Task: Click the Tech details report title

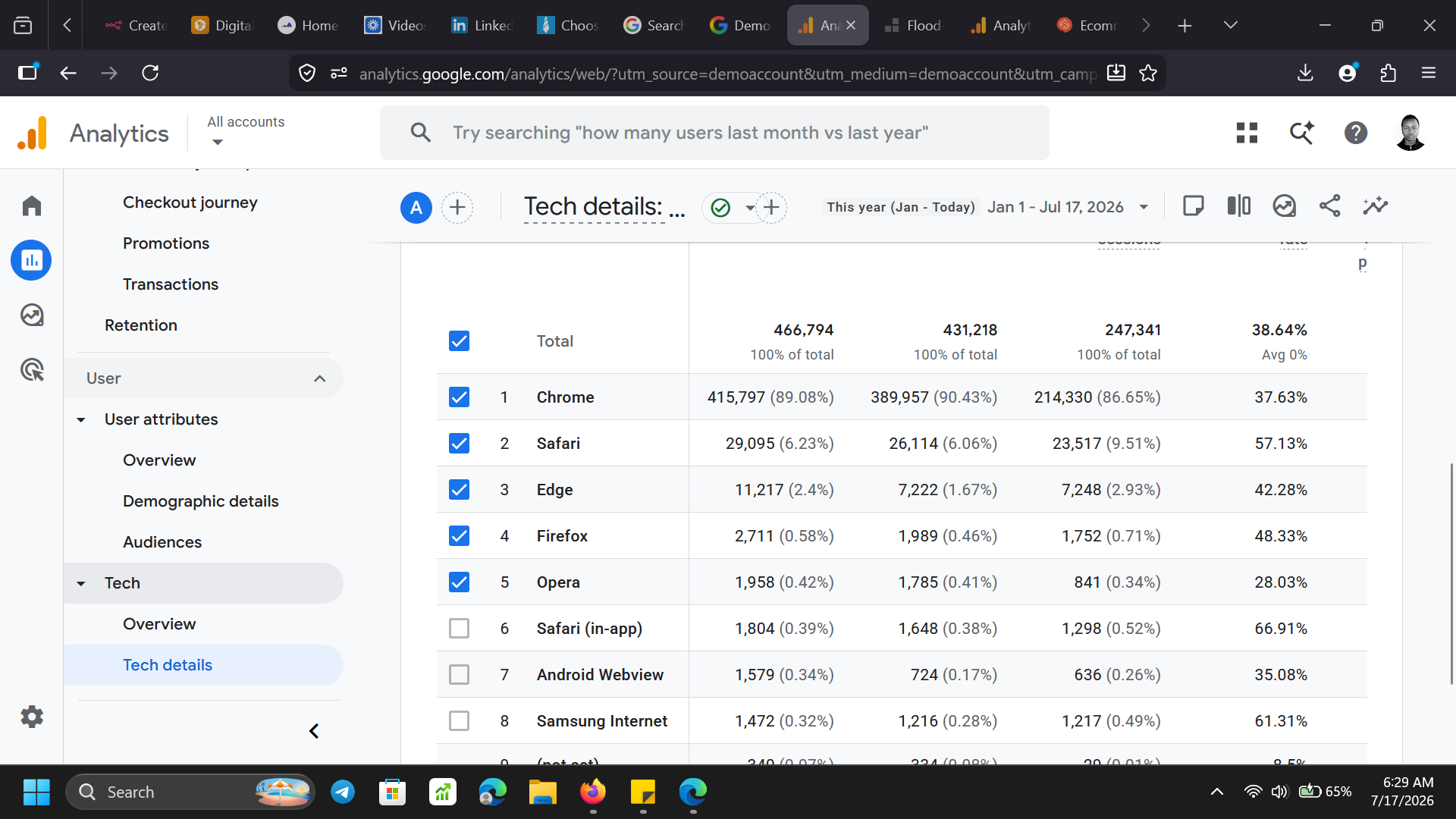Action: tap(604, 207)
